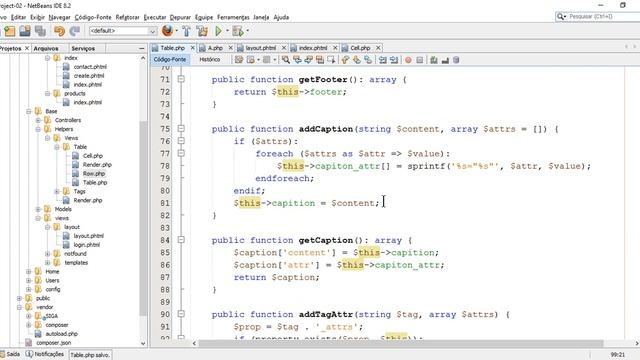
Task: Click Next Bookmark editor icon
Action: (357, 60)
